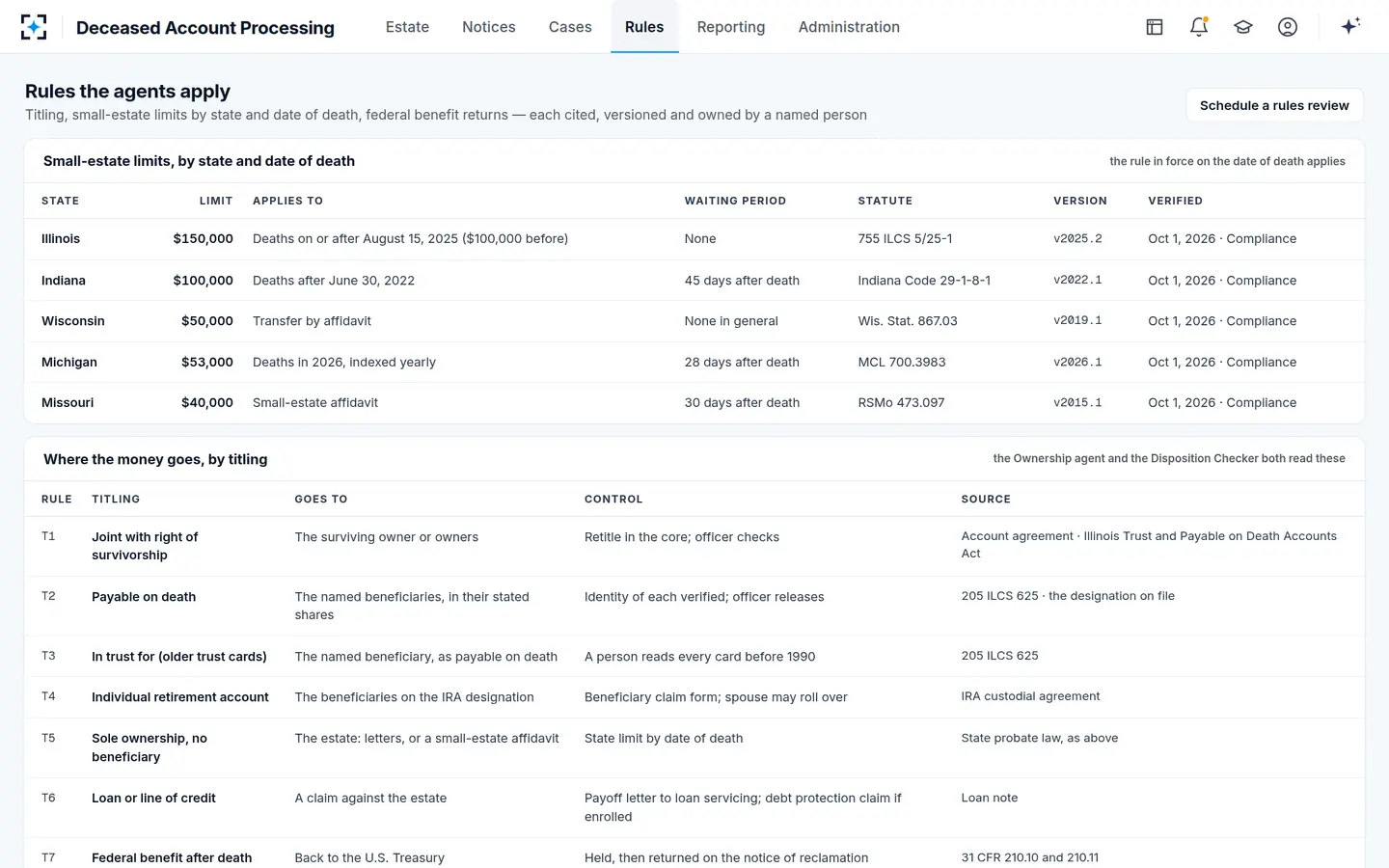
Task: Open the layout panel icon
Action: pyautogui.click(x=1155, y=27)
